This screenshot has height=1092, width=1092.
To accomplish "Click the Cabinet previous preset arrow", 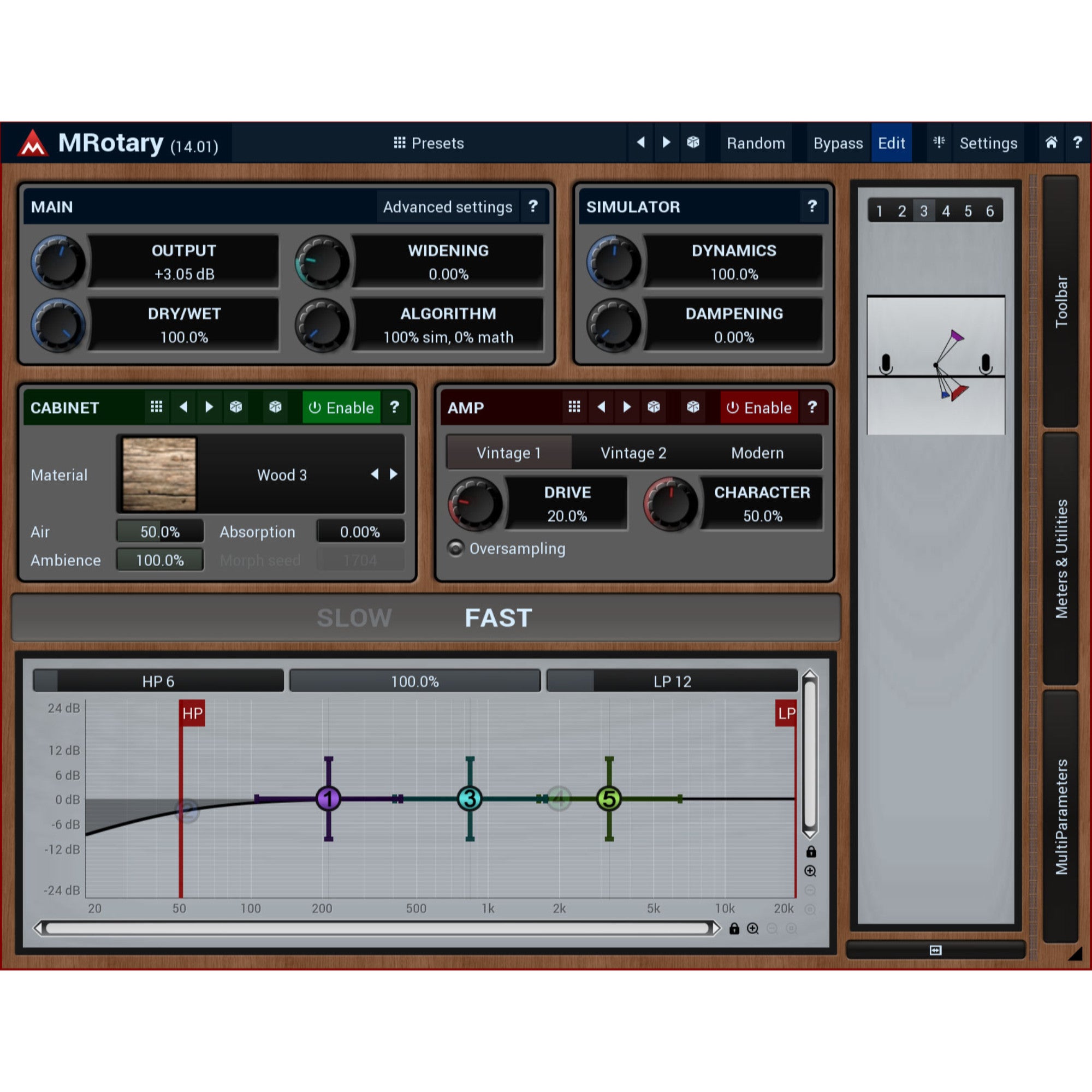I will tap(183, 407).
